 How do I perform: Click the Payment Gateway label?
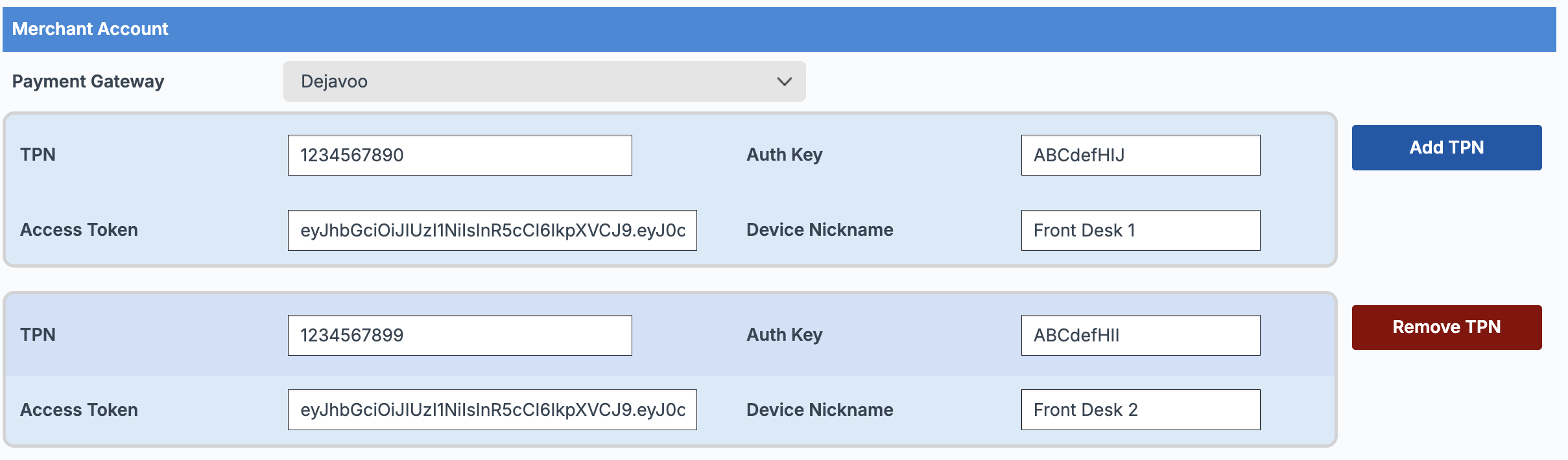click(88, 82)
